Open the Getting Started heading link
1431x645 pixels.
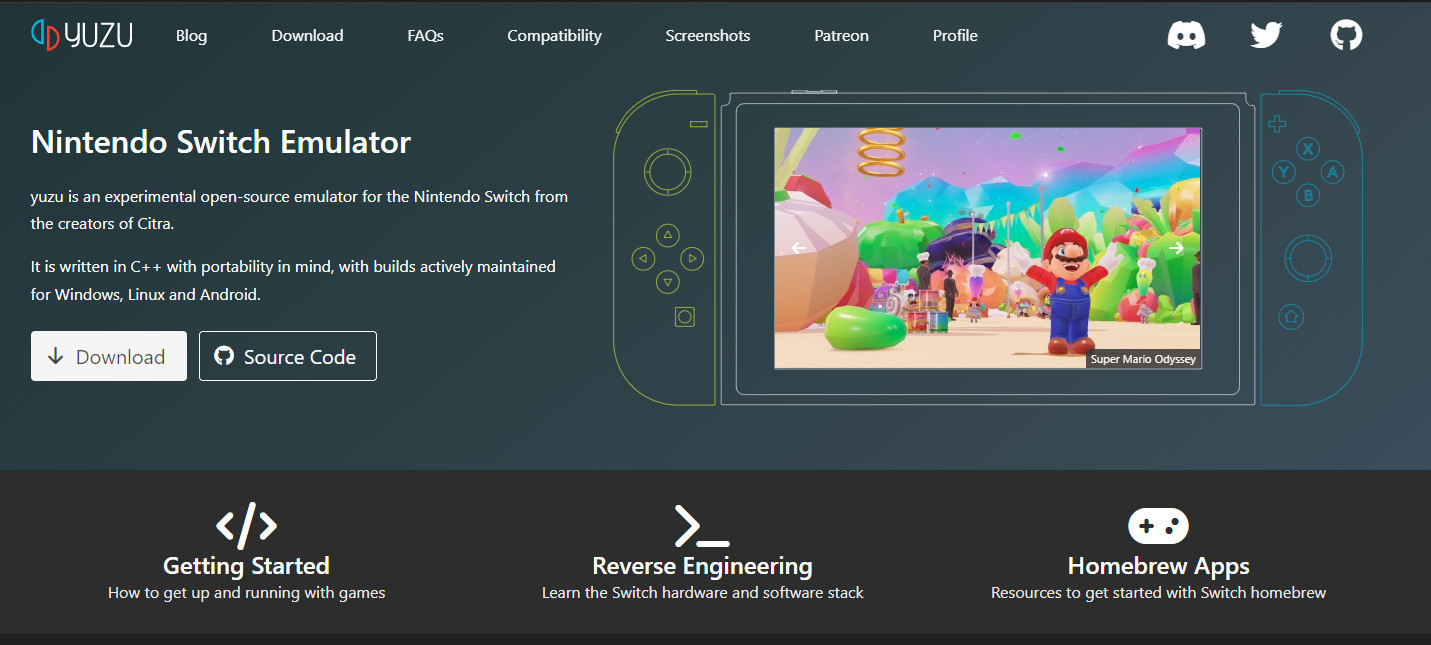coord(246,565)
